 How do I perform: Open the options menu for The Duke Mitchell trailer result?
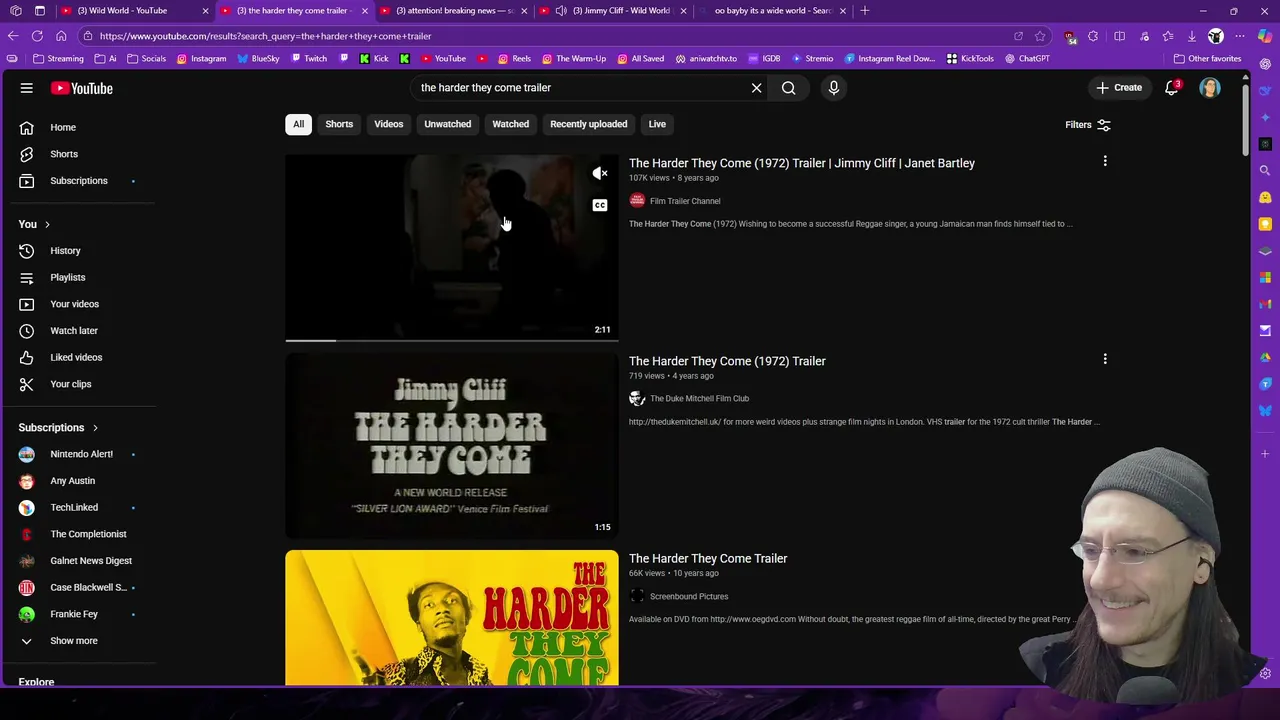[x=1105, y=359]
